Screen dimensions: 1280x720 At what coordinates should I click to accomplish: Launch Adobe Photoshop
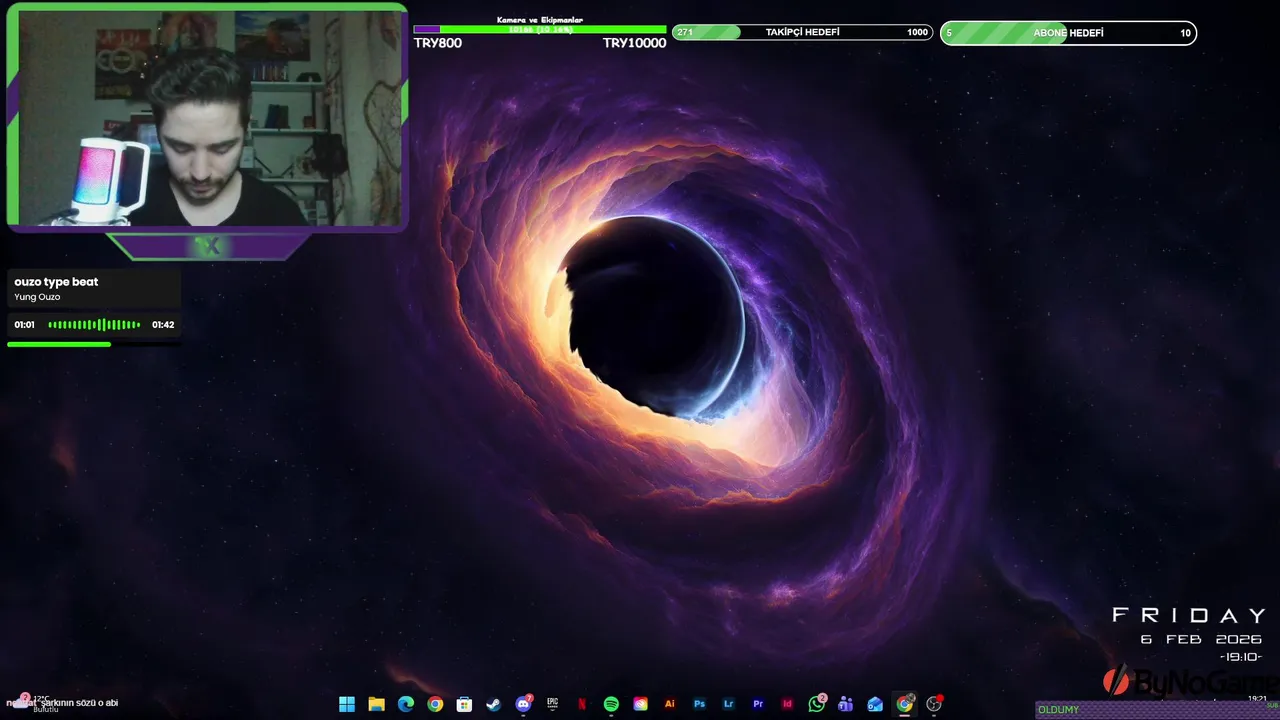[x=699, y=704]
